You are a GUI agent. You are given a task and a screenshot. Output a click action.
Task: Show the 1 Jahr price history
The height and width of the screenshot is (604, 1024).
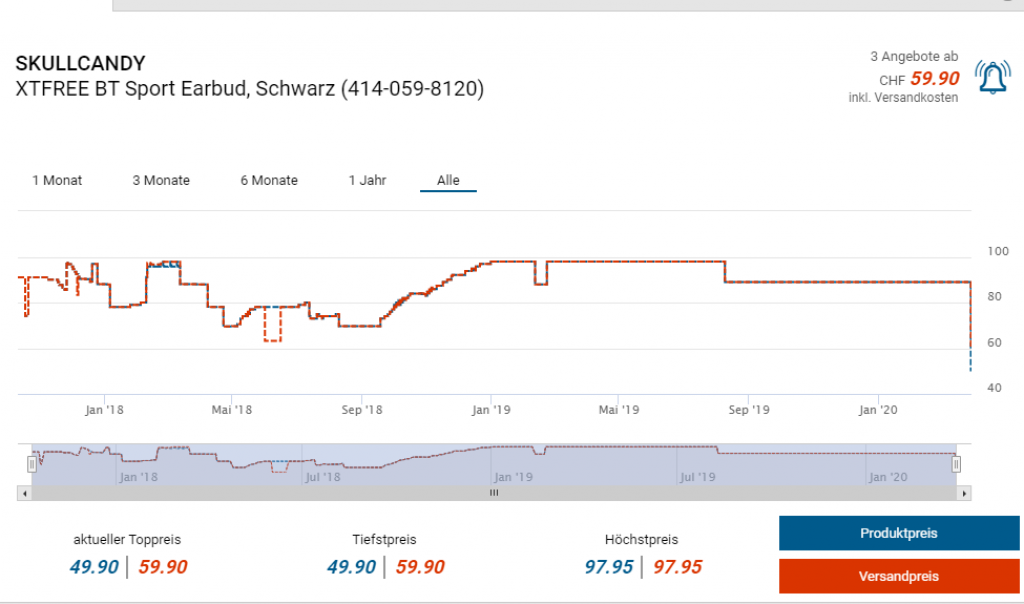(x=367, y=181)
